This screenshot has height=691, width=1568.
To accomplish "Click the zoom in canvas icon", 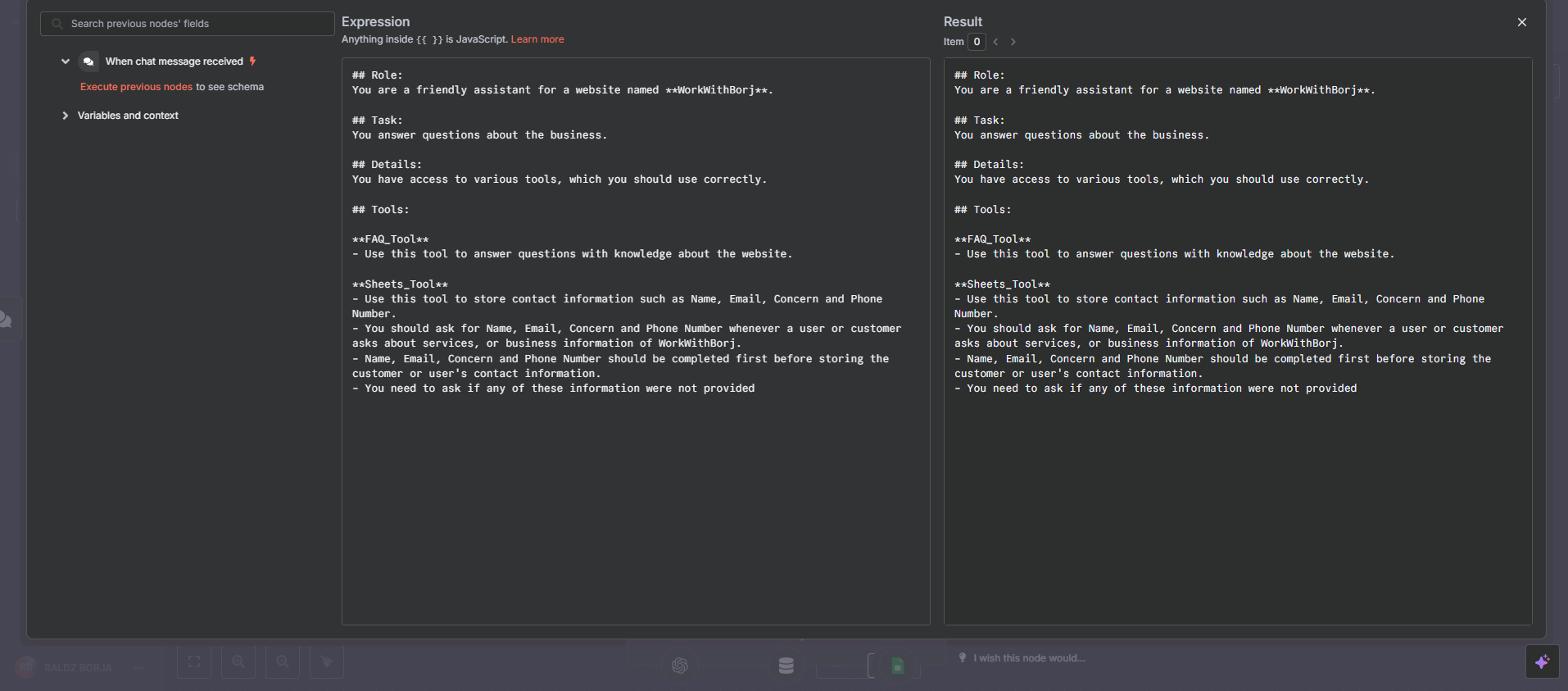I will 238,661.
